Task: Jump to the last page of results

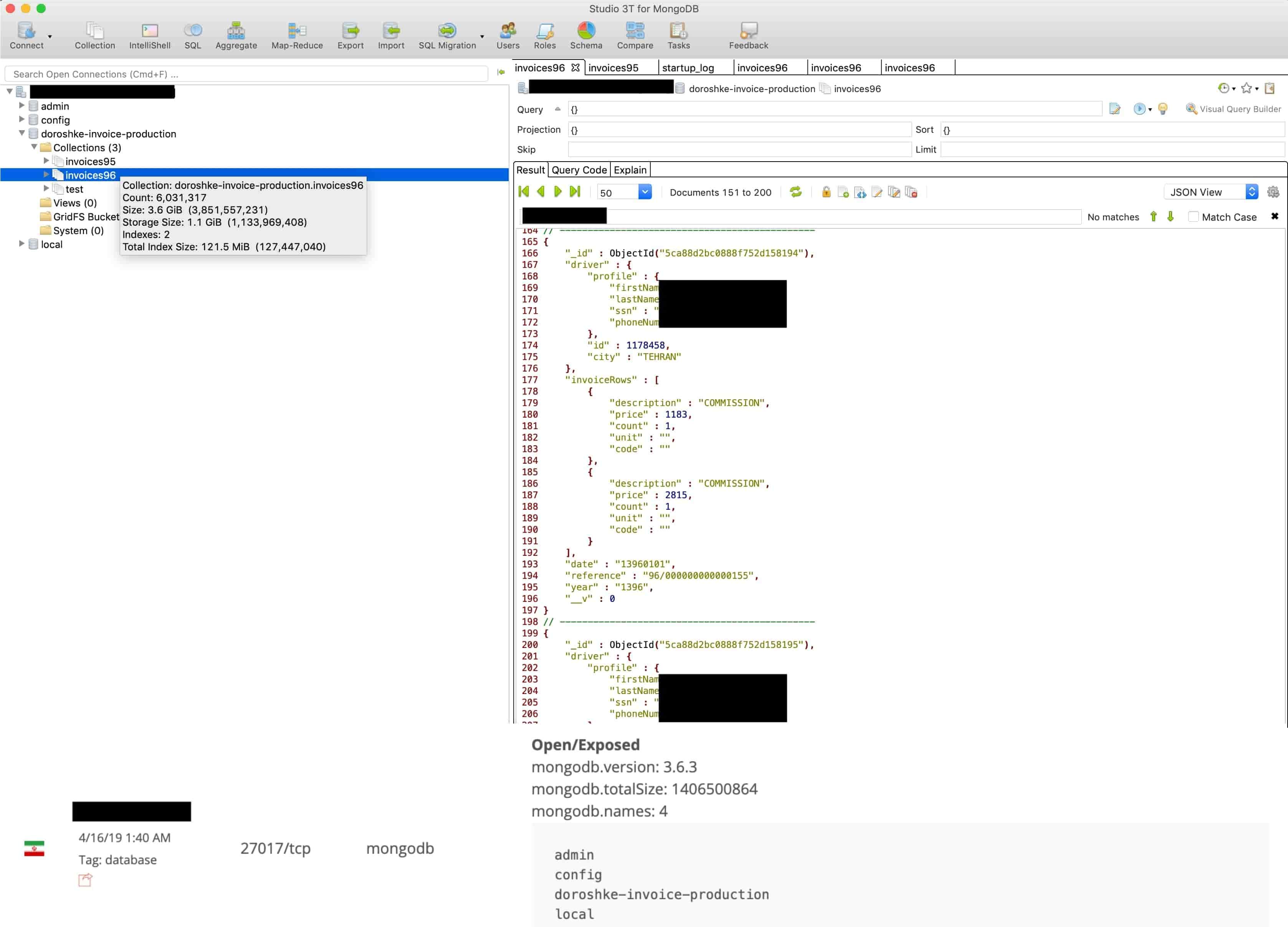Action: (575, 192)
